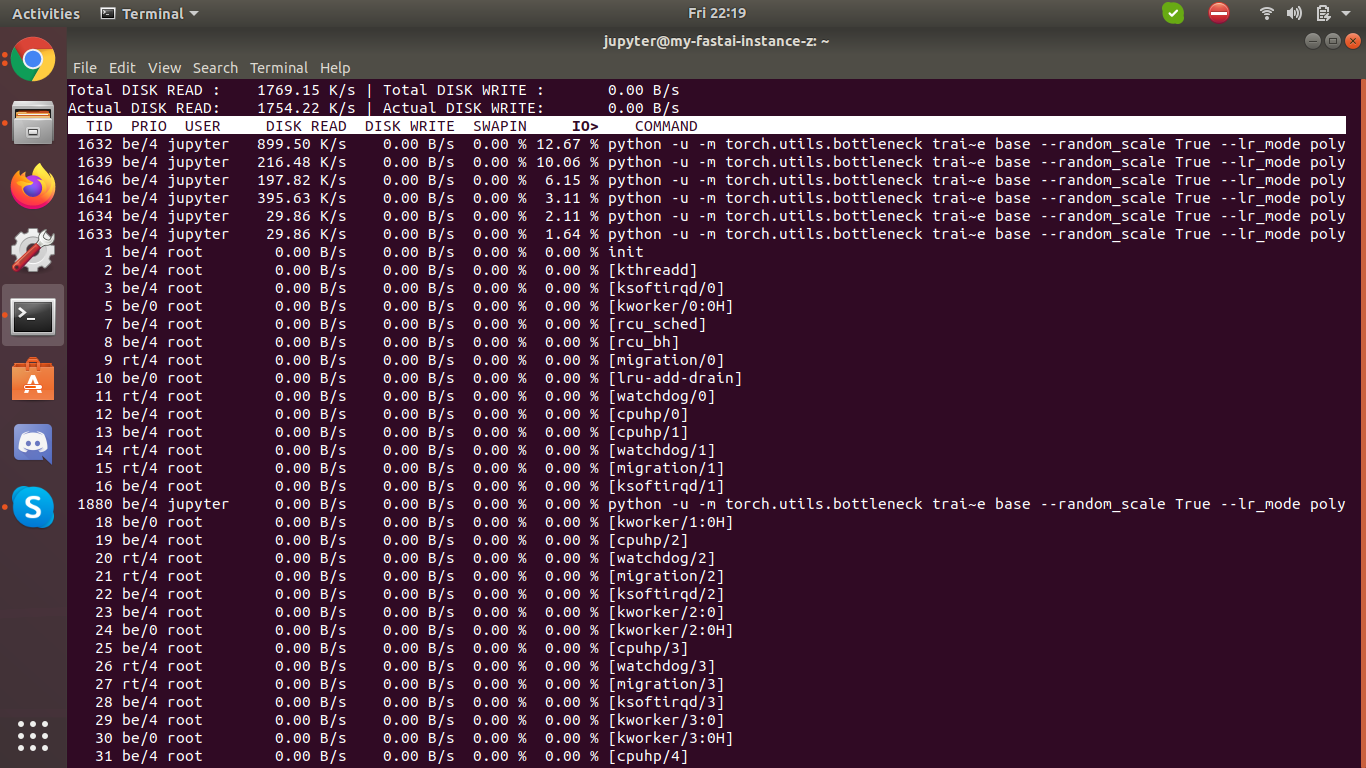Image resolution: width=1366 pixels, height=768 pixels.
Task: Open the volume indicator in top bar
Action: pyautogui.click(x=1294, y=14)
